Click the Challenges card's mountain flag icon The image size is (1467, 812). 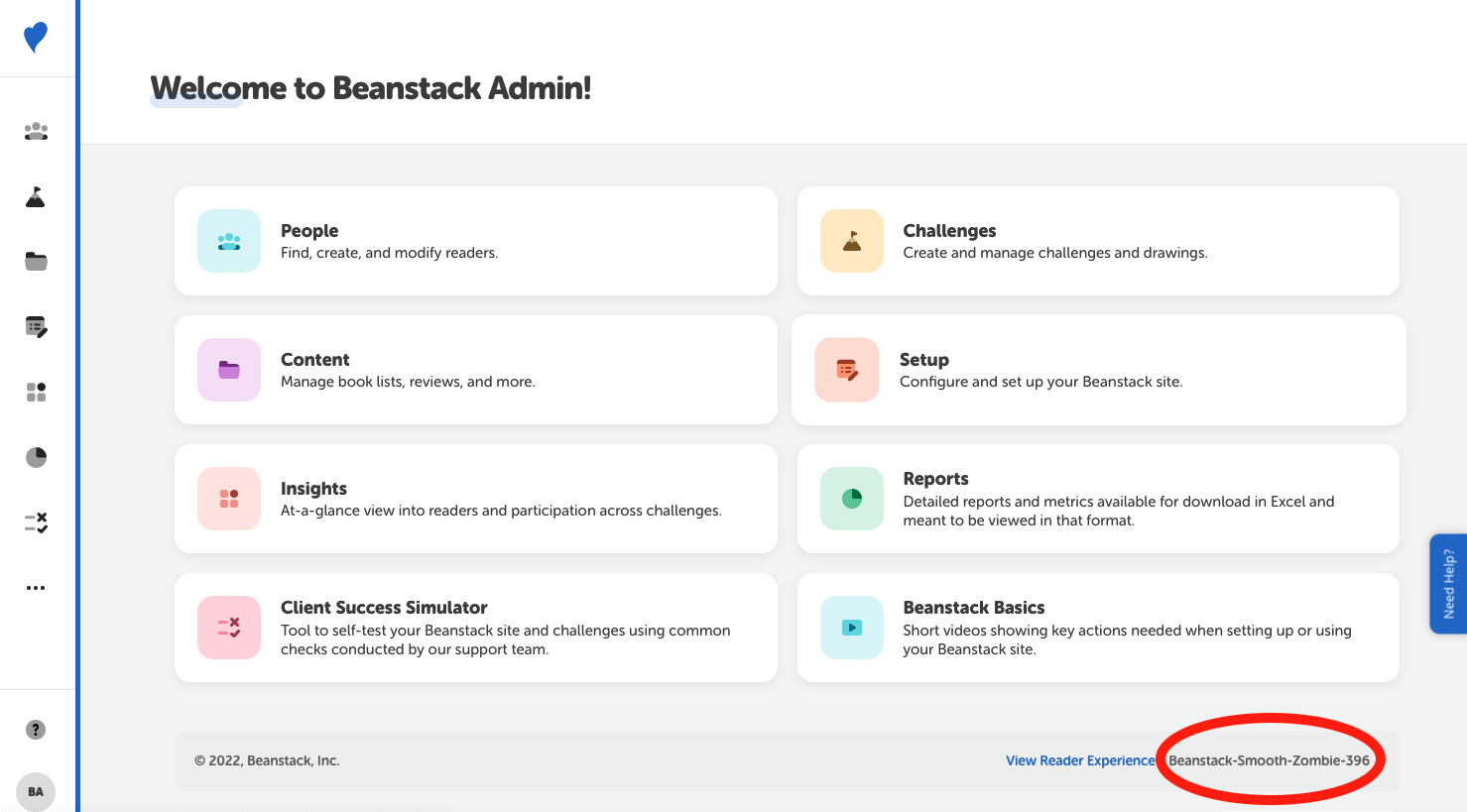click(x=852, y=241)
